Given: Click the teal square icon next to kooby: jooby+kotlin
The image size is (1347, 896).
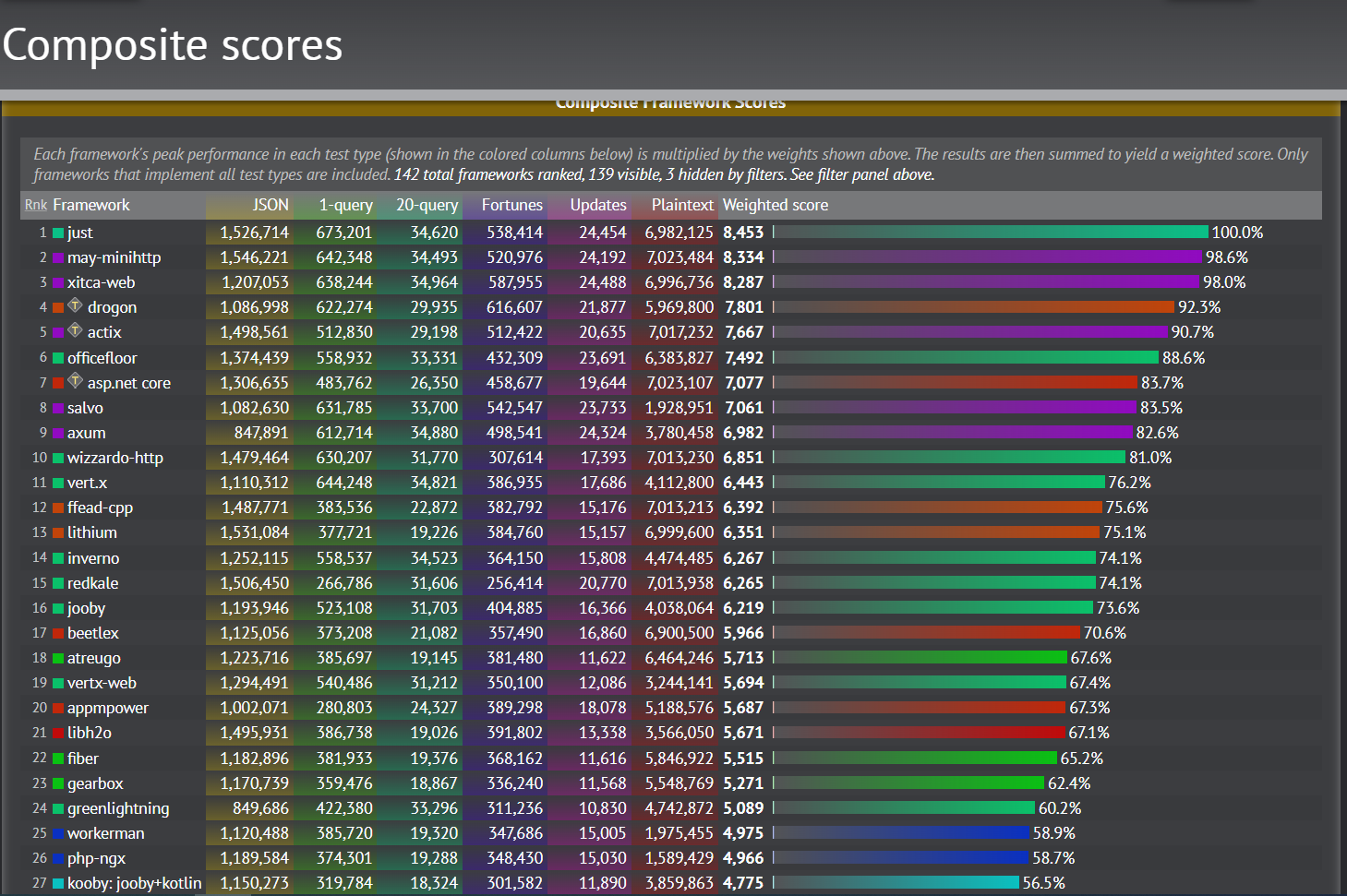Looking at the screenshot, I should pos(57,882).
